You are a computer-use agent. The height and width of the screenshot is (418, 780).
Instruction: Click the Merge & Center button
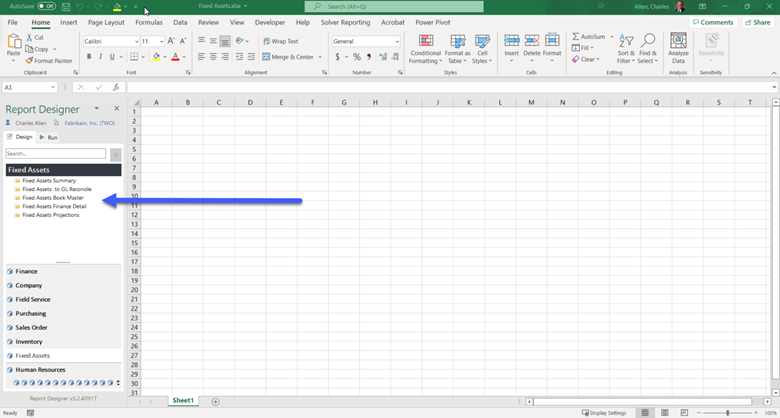click(290, 57)
